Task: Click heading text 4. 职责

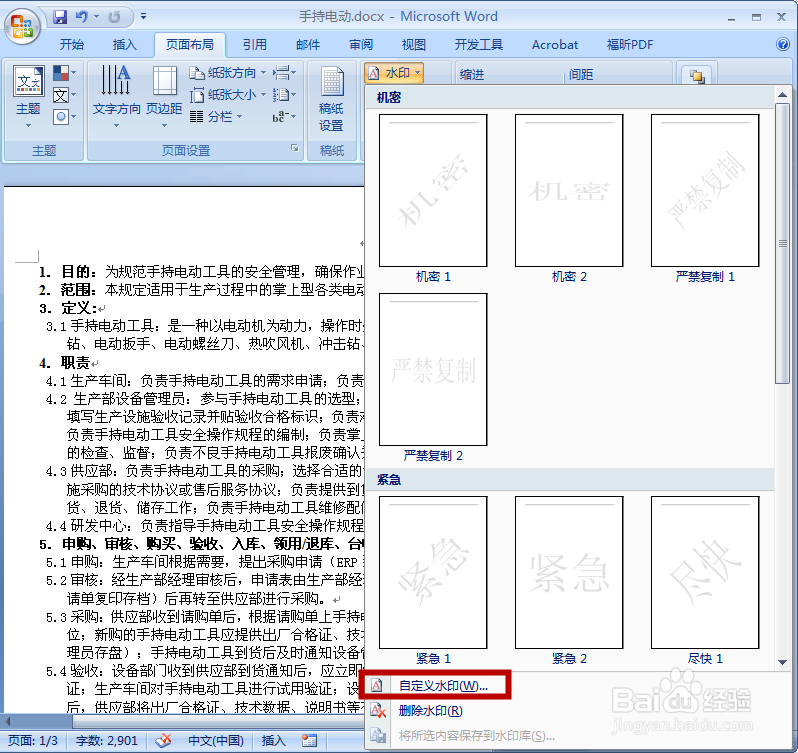Action: pos(65,363)
